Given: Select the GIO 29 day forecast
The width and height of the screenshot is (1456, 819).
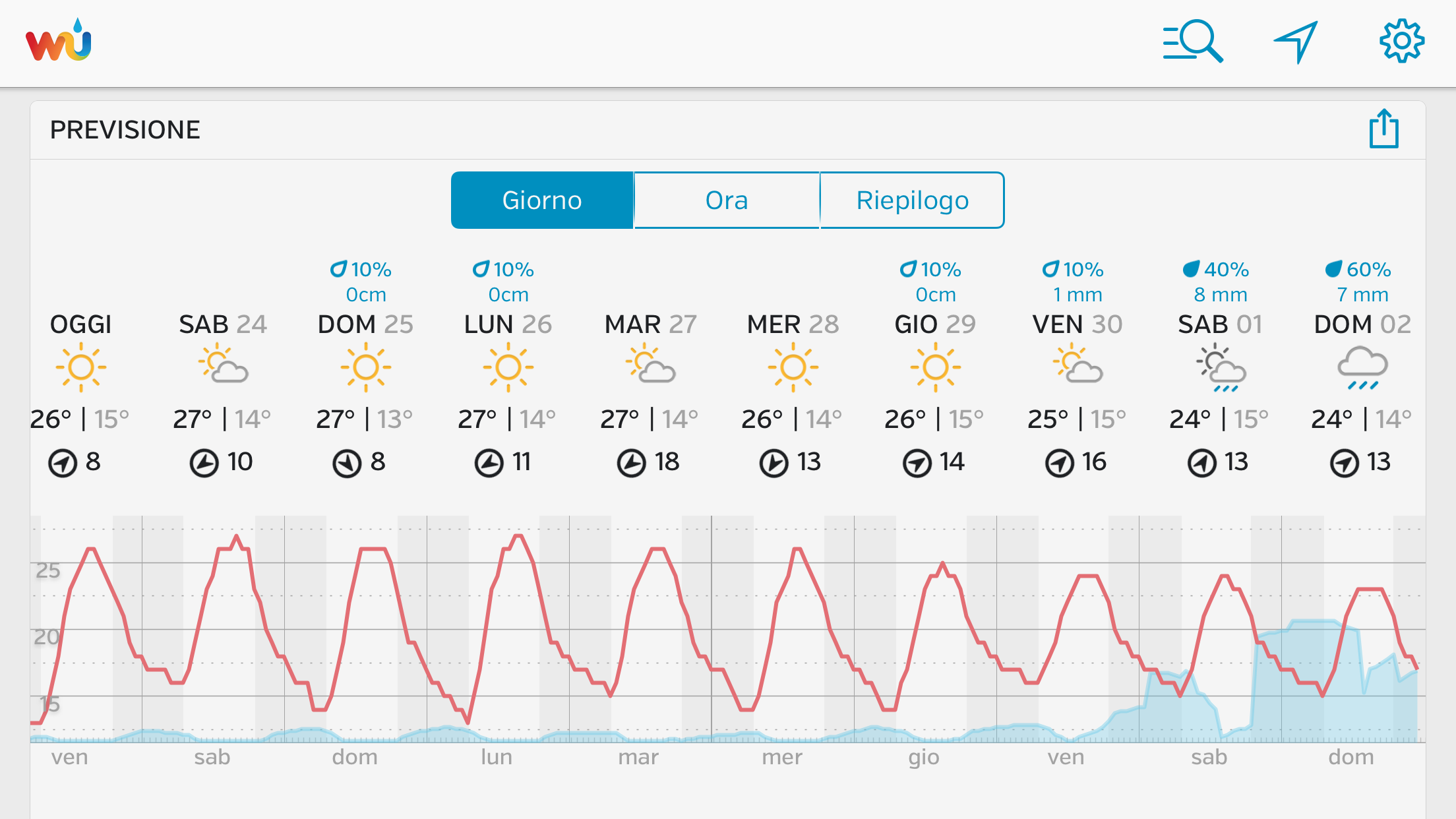Looking at the screenshot, I should tap(935, 324).
